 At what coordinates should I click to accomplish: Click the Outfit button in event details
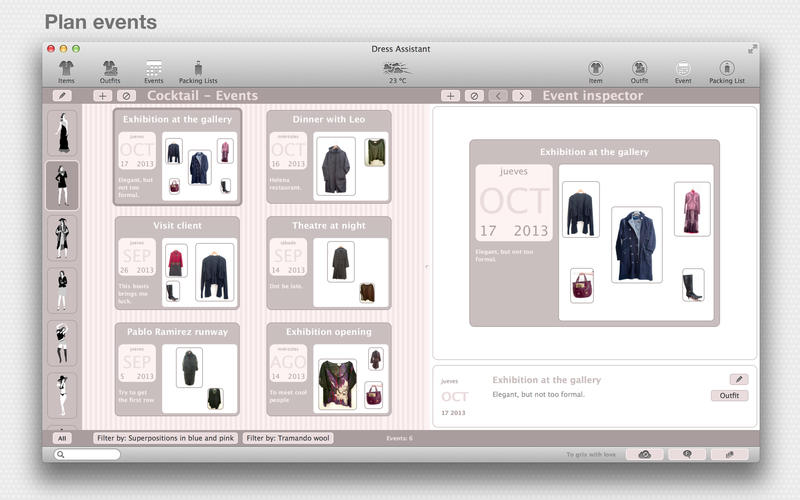[729, 396]
